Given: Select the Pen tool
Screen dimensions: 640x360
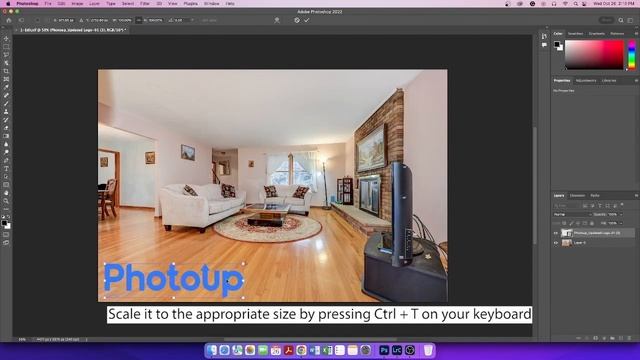Looking at the screenshot, I should [x=6, y=160].
